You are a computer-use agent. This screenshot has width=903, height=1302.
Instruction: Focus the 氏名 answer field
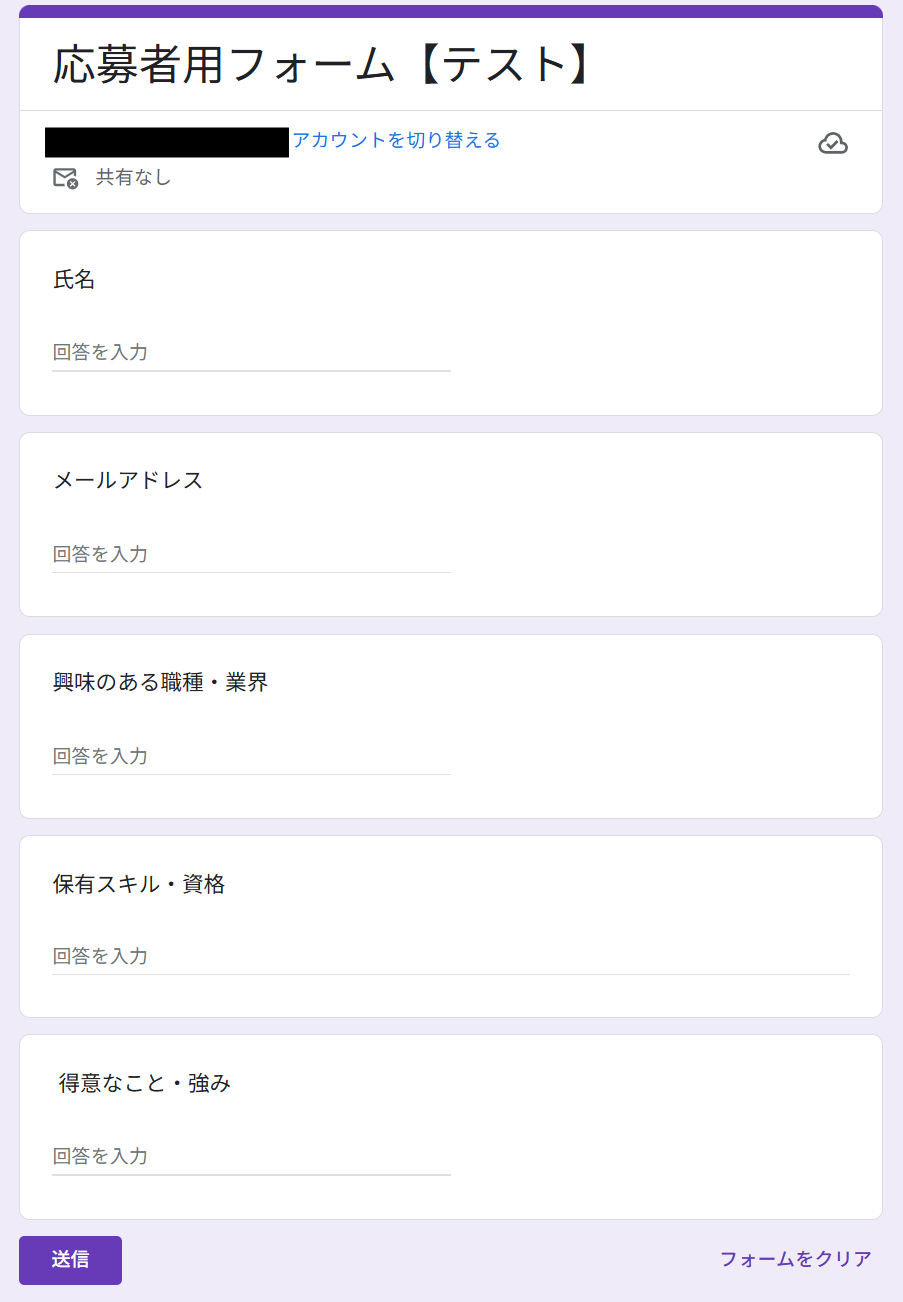point(251,353)
